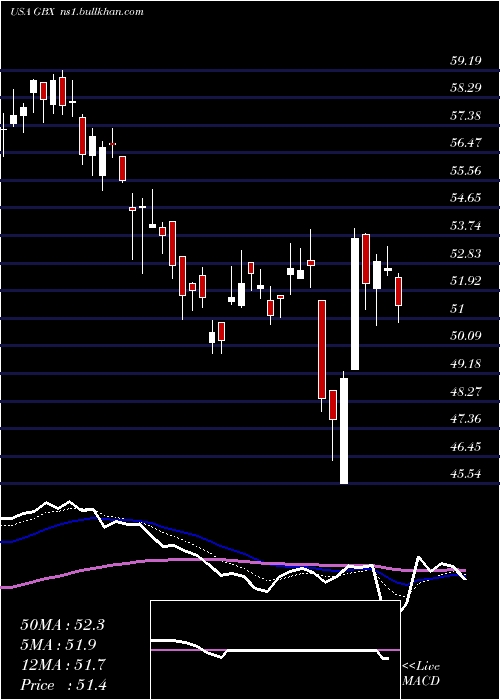The image size is (500, 700).
Task: Click the 56.47 price axis label
Action: tap(465, 143)
